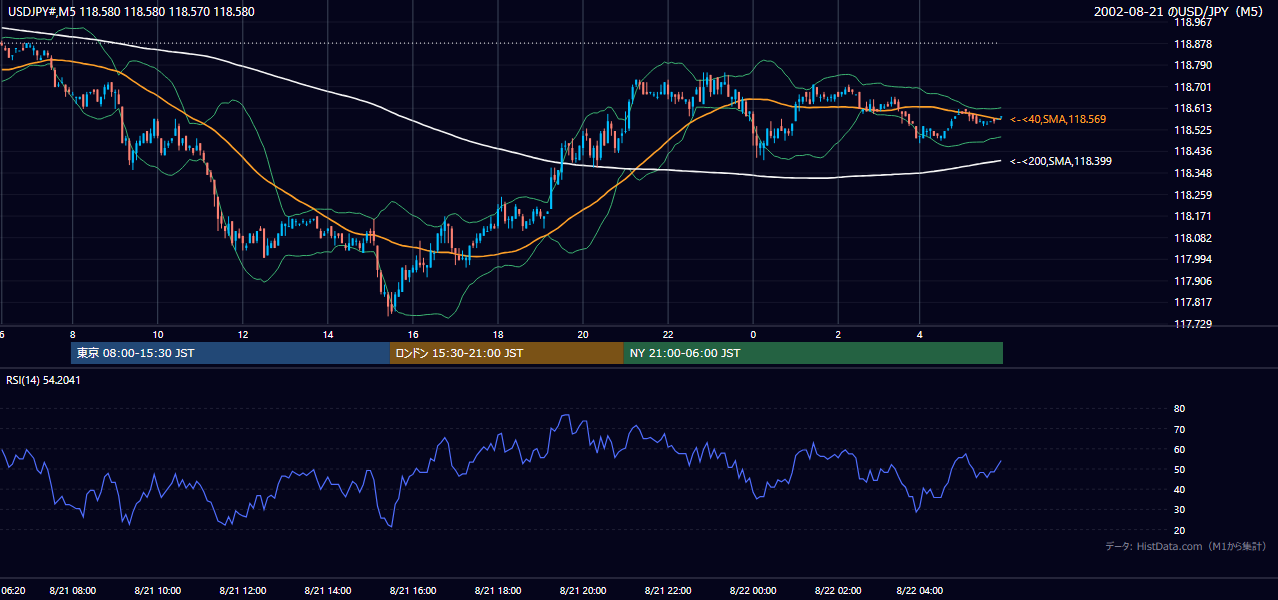Click the 8/21 22:00 time label
The height and width of the screenshot is (600, 1278).
pyautogui.click(x=668, y=591)
